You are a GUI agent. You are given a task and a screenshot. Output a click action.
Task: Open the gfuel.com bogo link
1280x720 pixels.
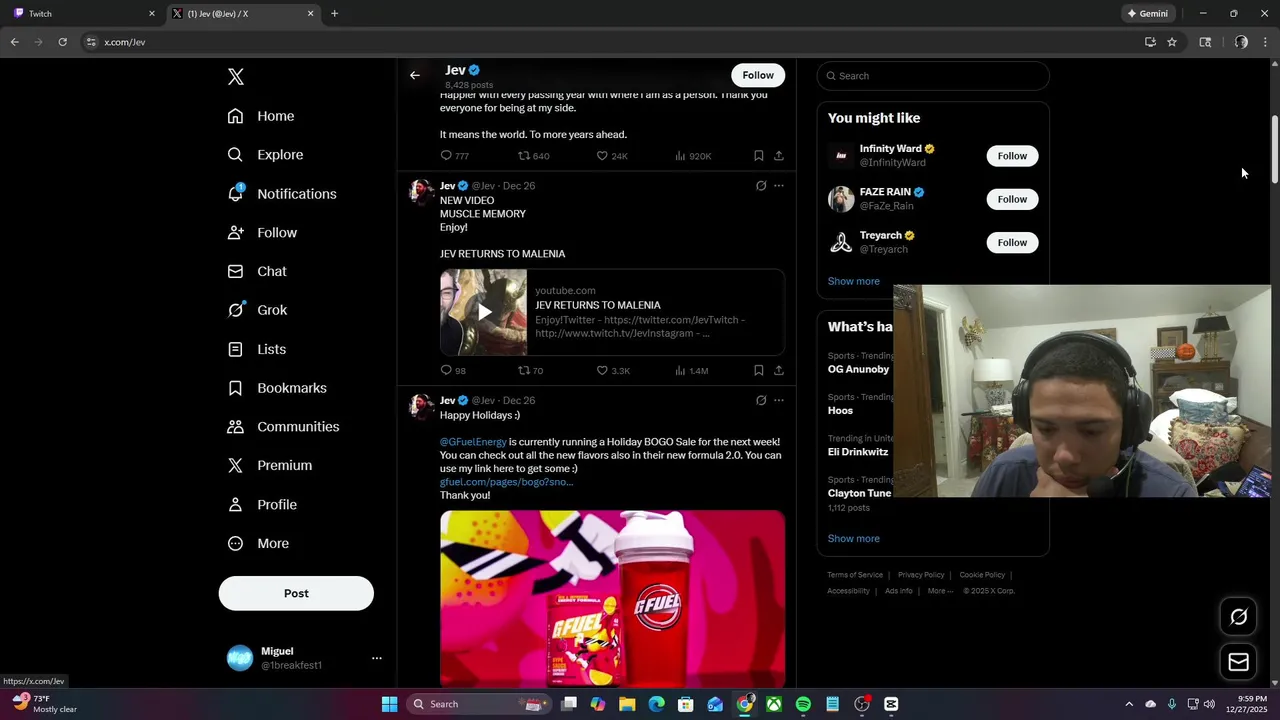pos(506,482)
